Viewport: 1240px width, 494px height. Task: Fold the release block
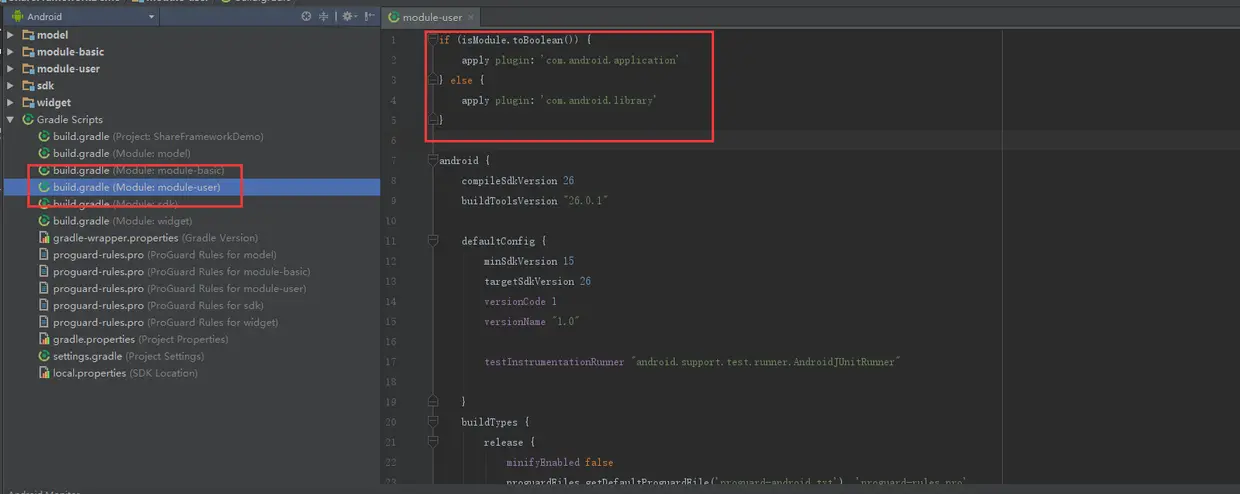(x=432, y=442)
